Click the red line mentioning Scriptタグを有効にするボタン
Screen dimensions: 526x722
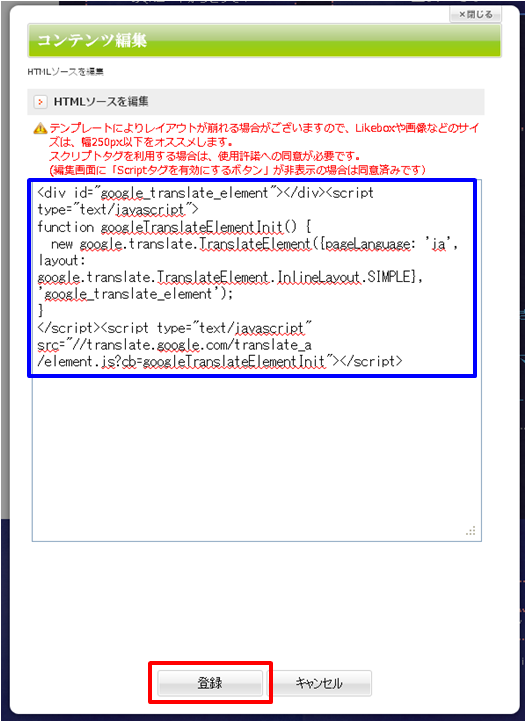pyautogui.click(x=236, y=170)
